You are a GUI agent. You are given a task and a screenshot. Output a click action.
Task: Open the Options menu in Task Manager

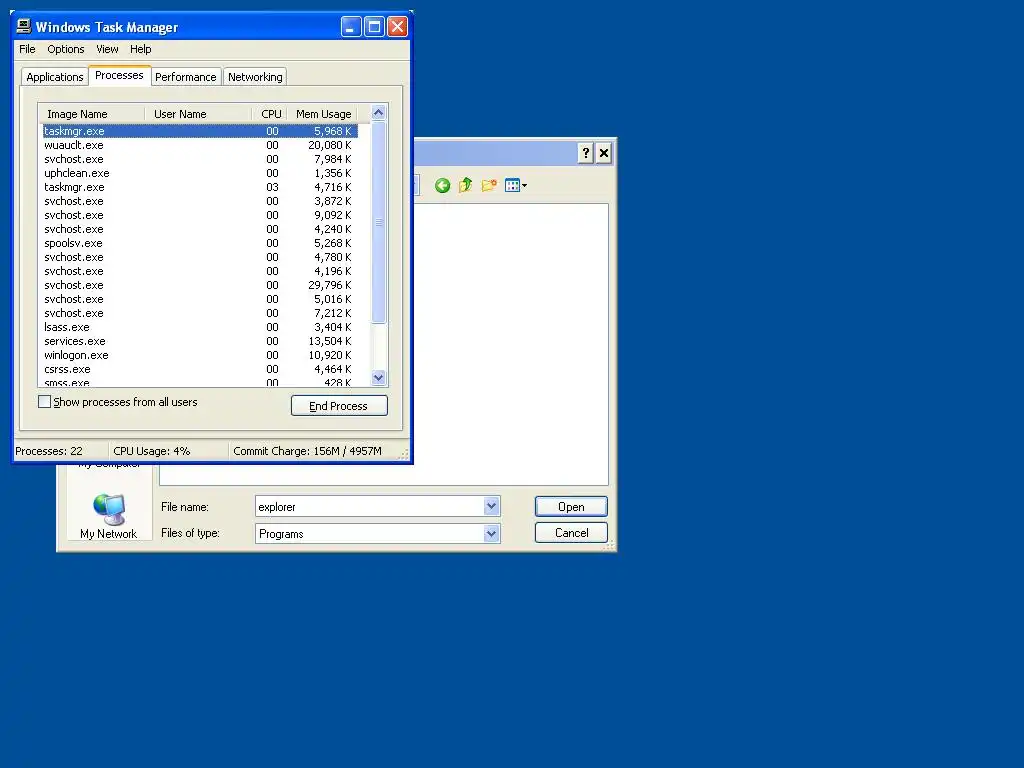[65, 49]
